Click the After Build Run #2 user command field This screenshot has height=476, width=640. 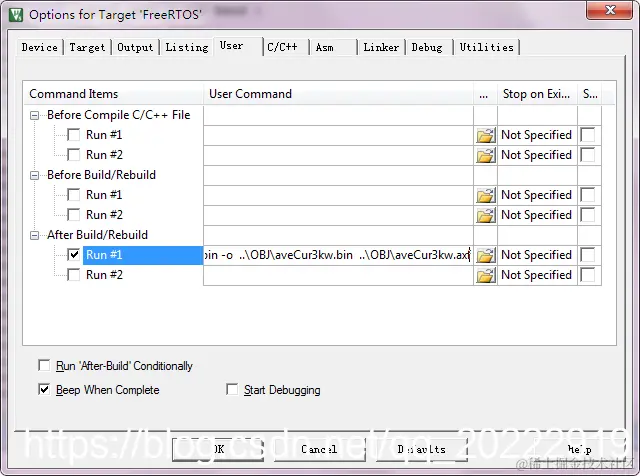(338, 275)
